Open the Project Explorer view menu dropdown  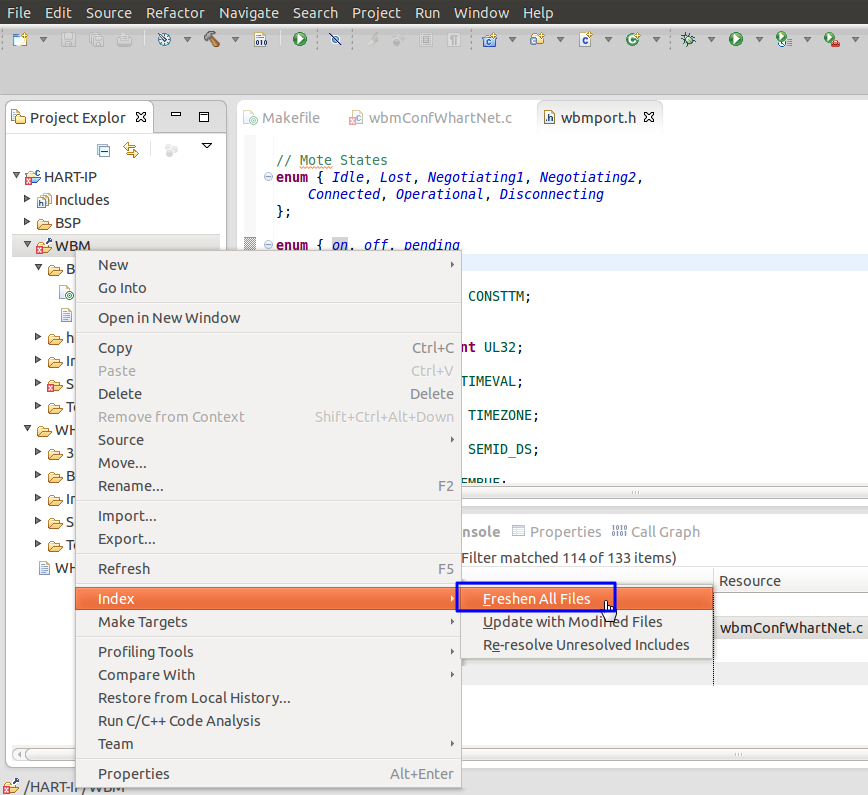[207, 146]
